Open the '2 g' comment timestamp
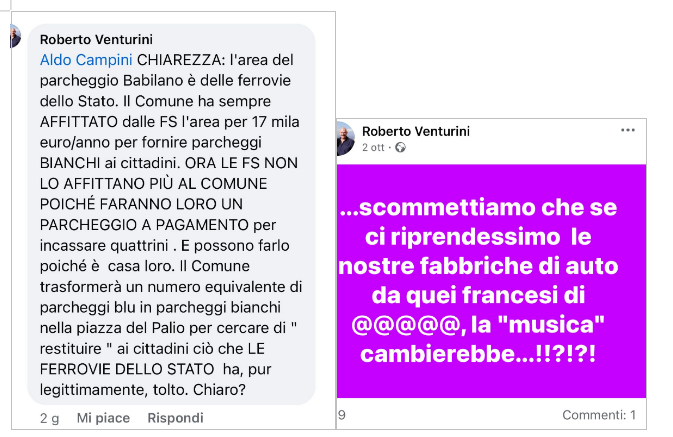673x437 pixels. click(49, 418)
